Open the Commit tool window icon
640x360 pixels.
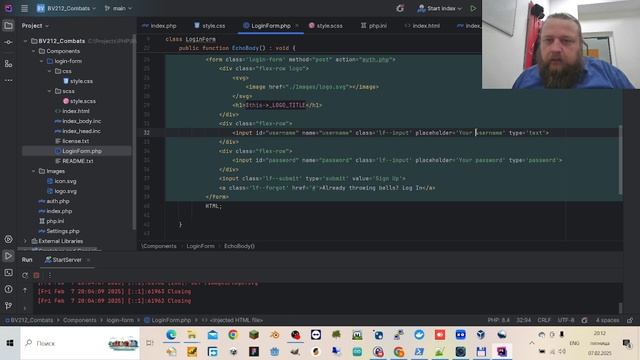[8, 42]
